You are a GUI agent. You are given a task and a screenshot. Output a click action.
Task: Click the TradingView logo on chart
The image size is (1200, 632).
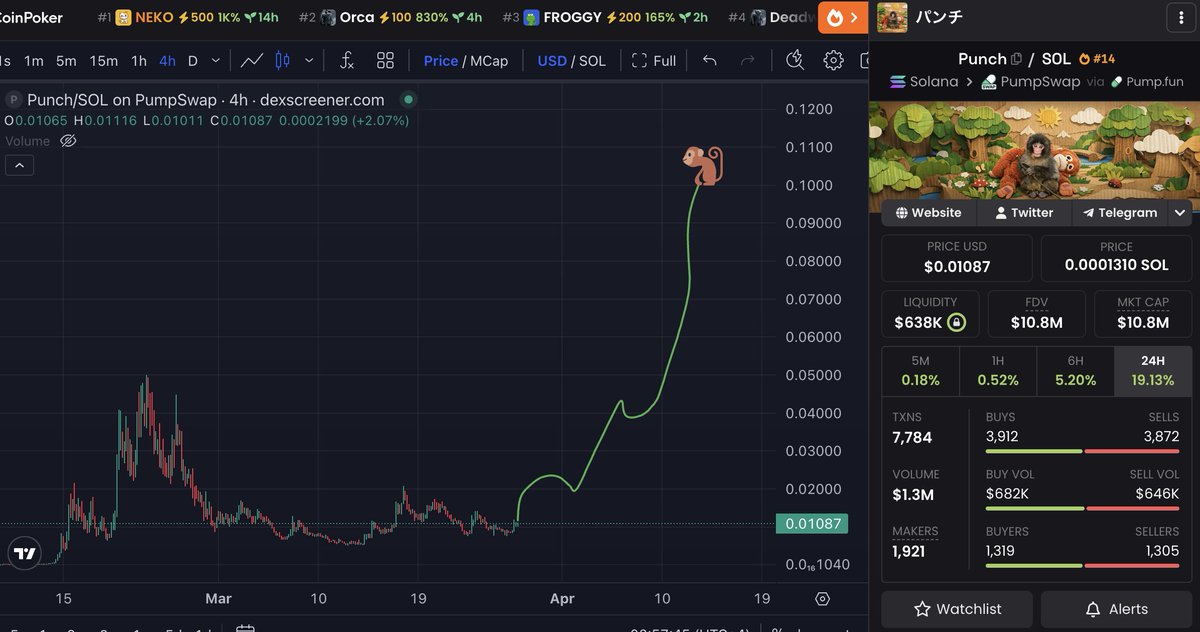tap(24, 553)
